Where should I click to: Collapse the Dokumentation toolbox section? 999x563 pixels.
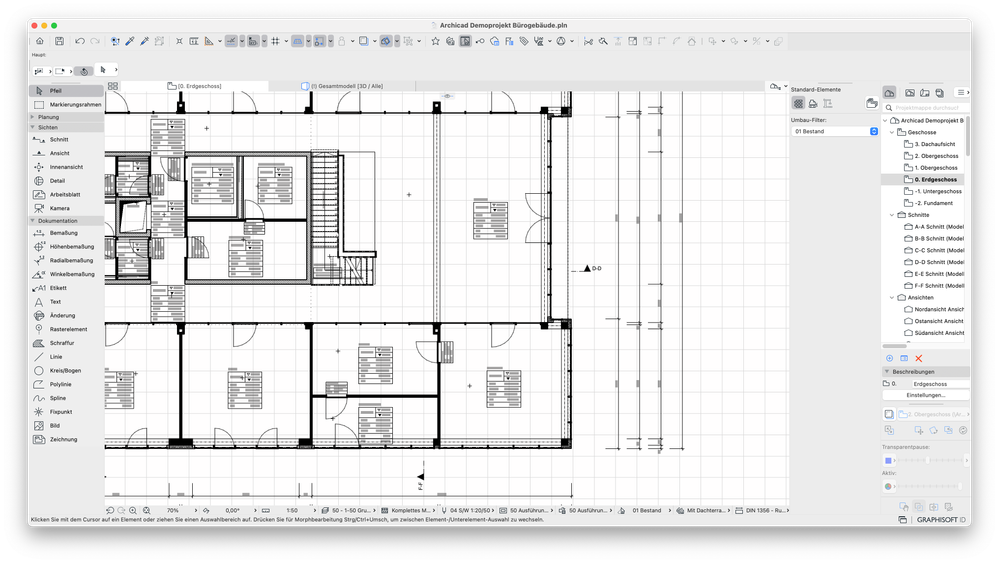click(x=32, y=221)
